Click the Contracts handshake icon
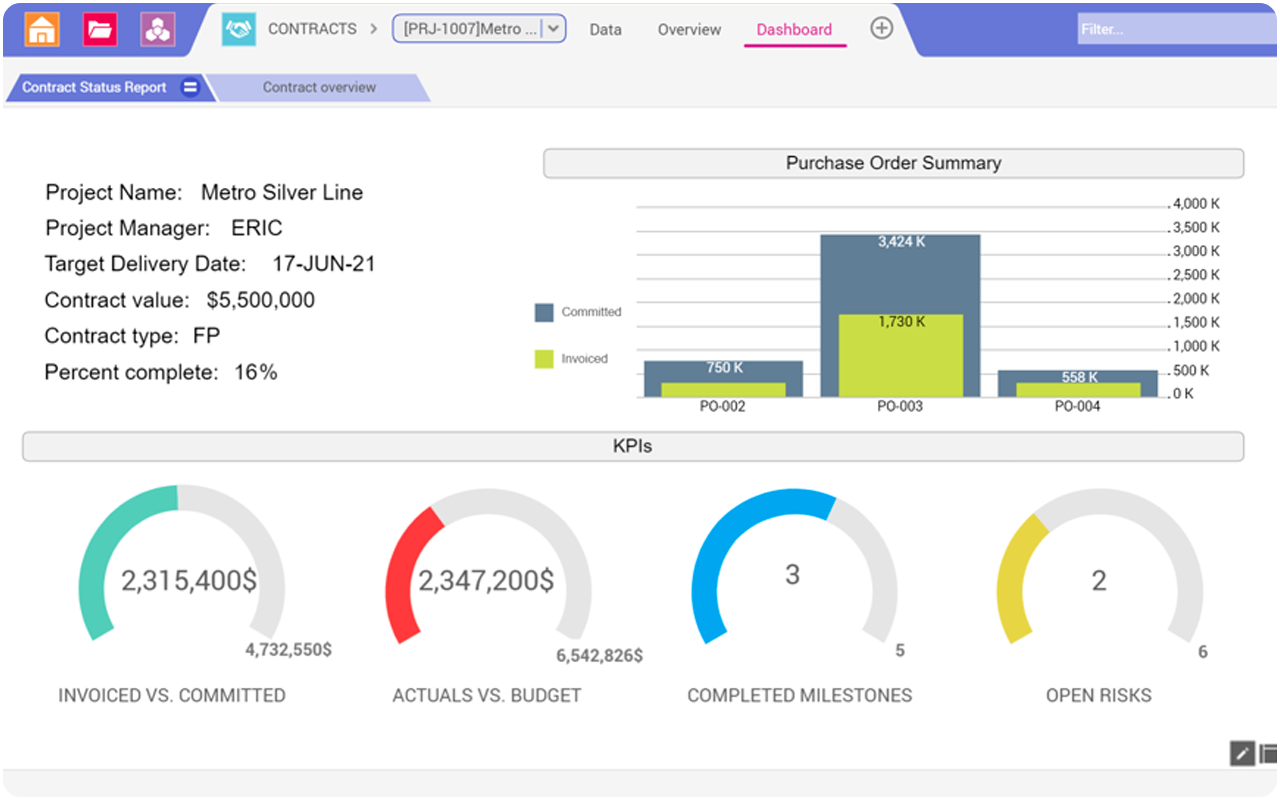This screenshot has height=800, width=1280. click(239, 29)
